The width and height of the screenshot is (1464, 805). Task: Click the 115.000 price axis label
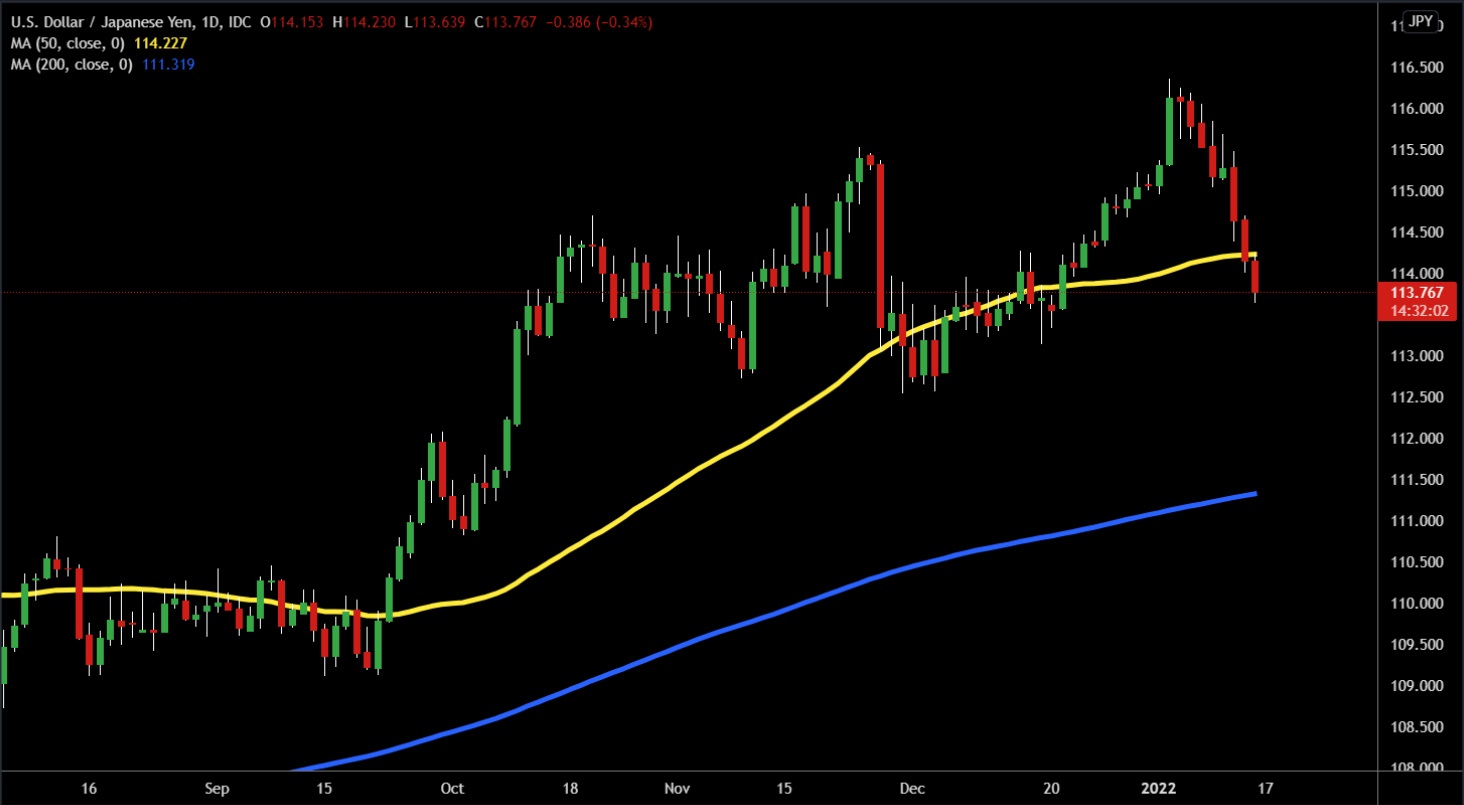pos(1415,191)
